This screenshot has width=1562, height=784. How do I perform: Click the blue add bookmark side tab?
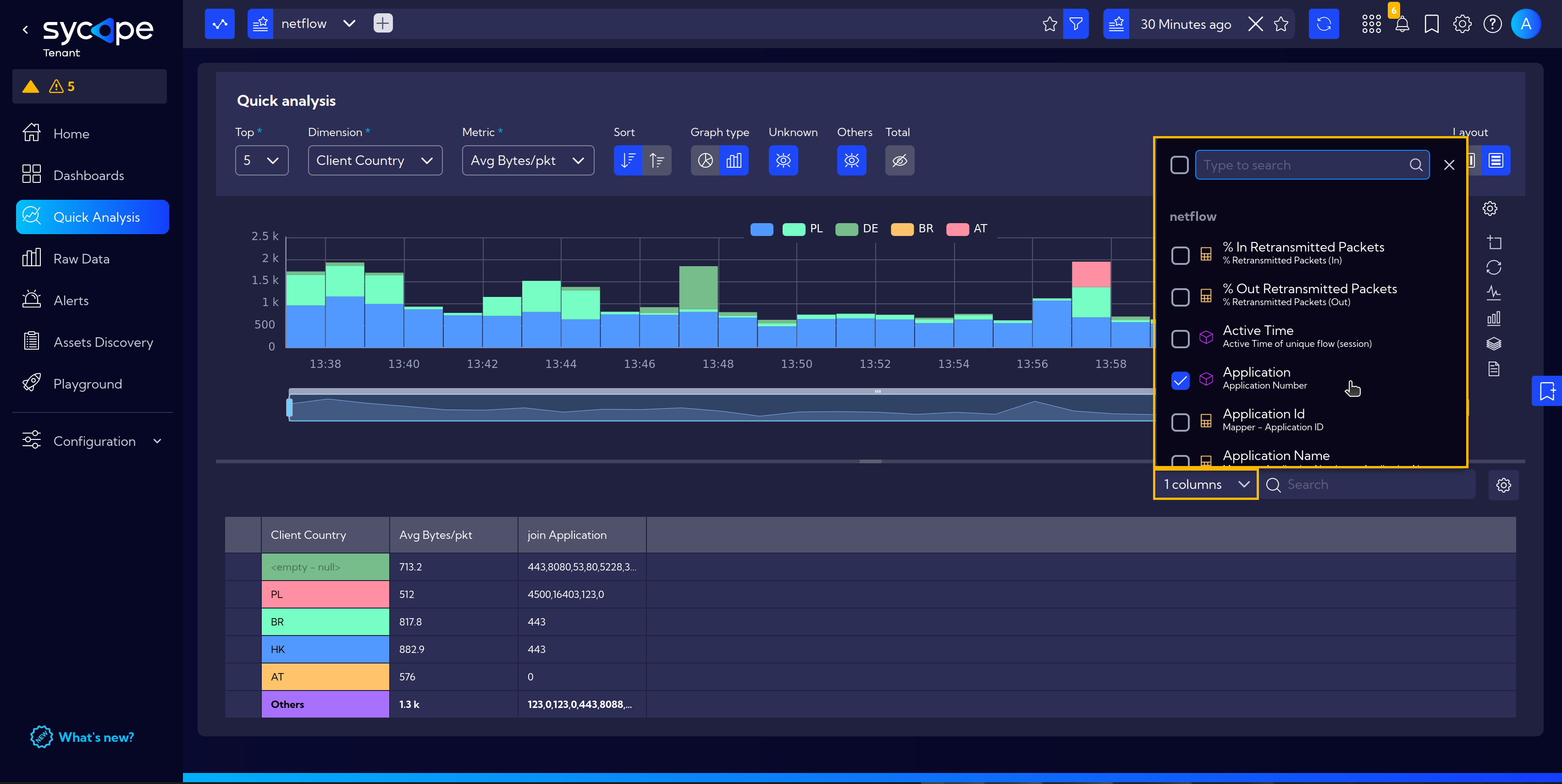point(1547,391)
